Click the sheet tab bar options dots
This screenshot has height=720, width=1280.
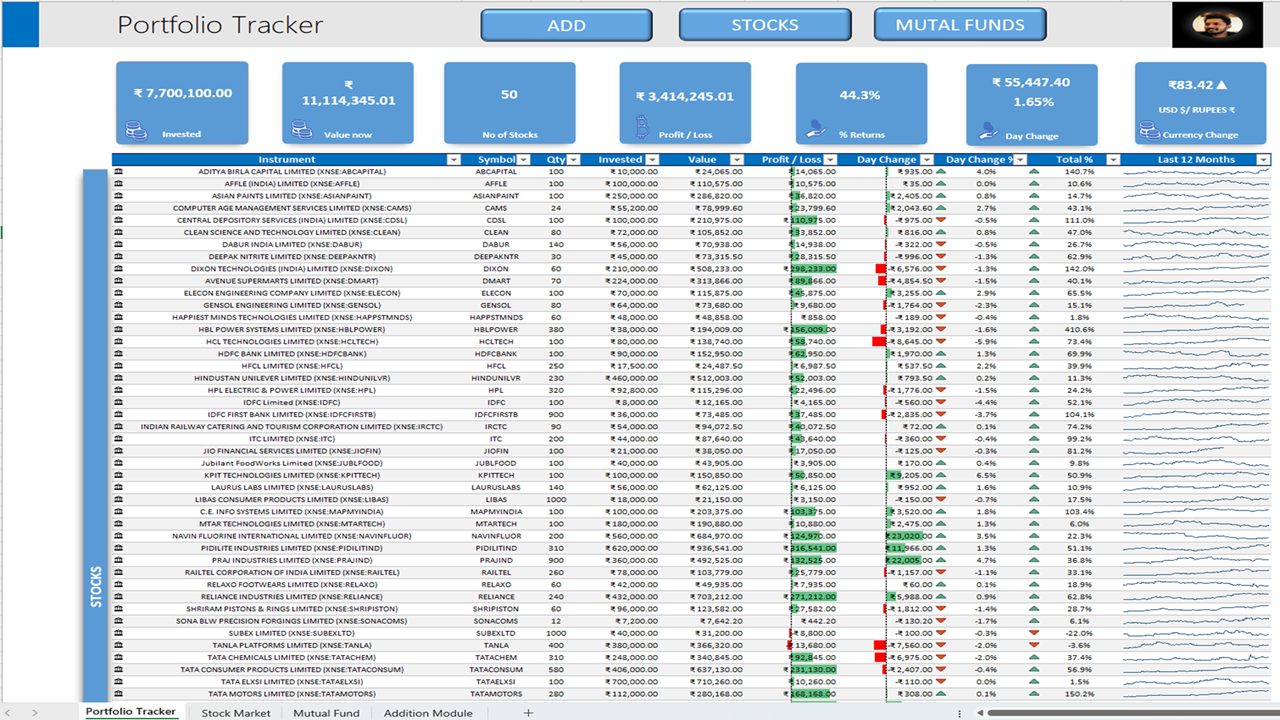(960, 713)
